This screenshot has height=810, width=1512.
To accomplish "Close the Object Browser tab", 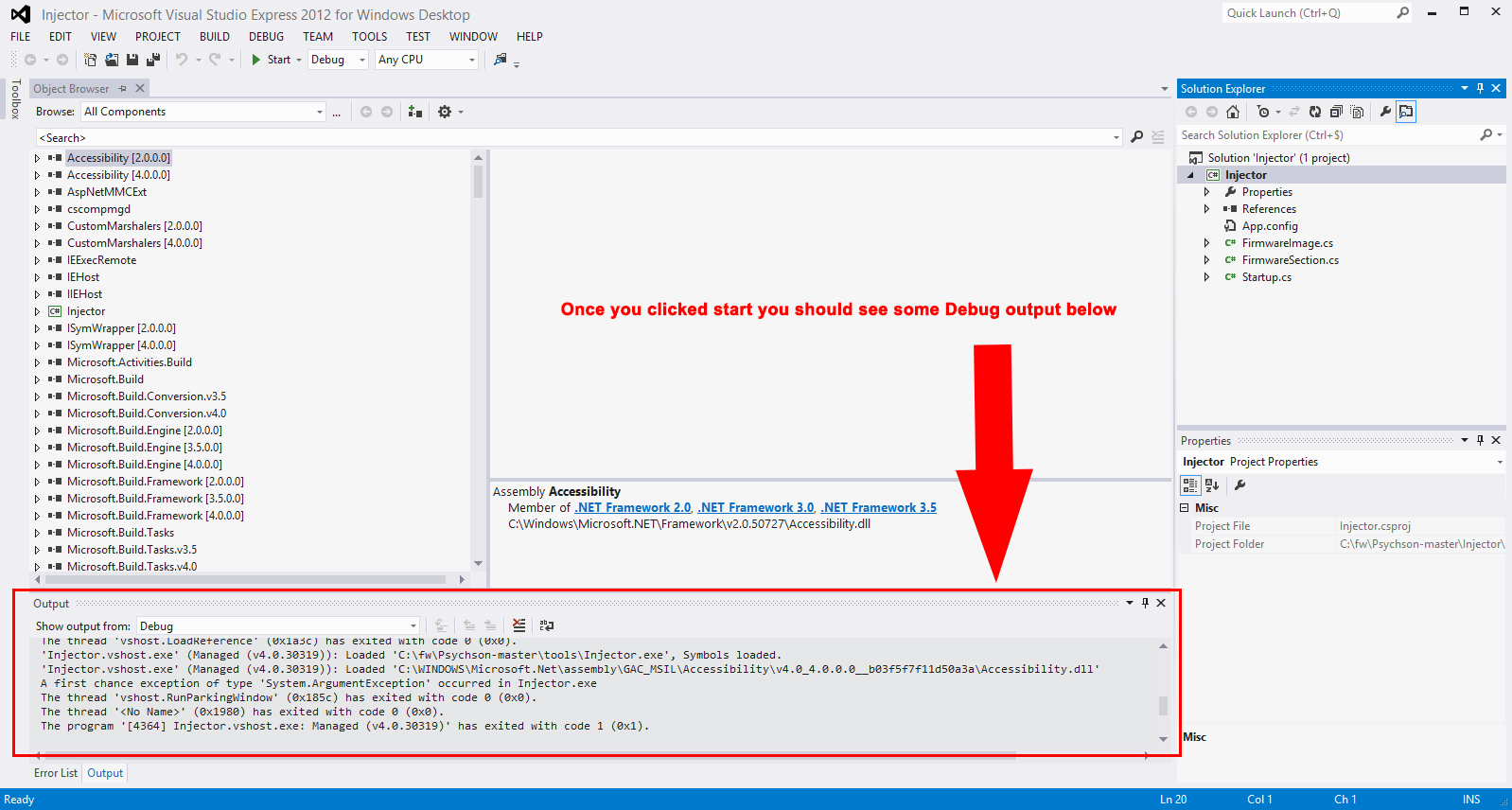I will (140, 88).
